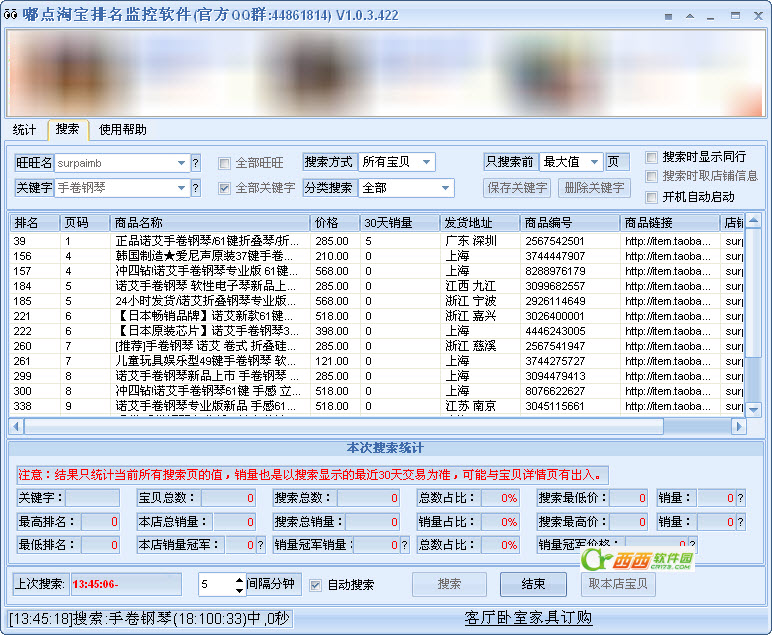Open the 搜索方式 所有宝贝 dropdown
Image resolution: width=772 pixels, height=635 pixels.
426,161
